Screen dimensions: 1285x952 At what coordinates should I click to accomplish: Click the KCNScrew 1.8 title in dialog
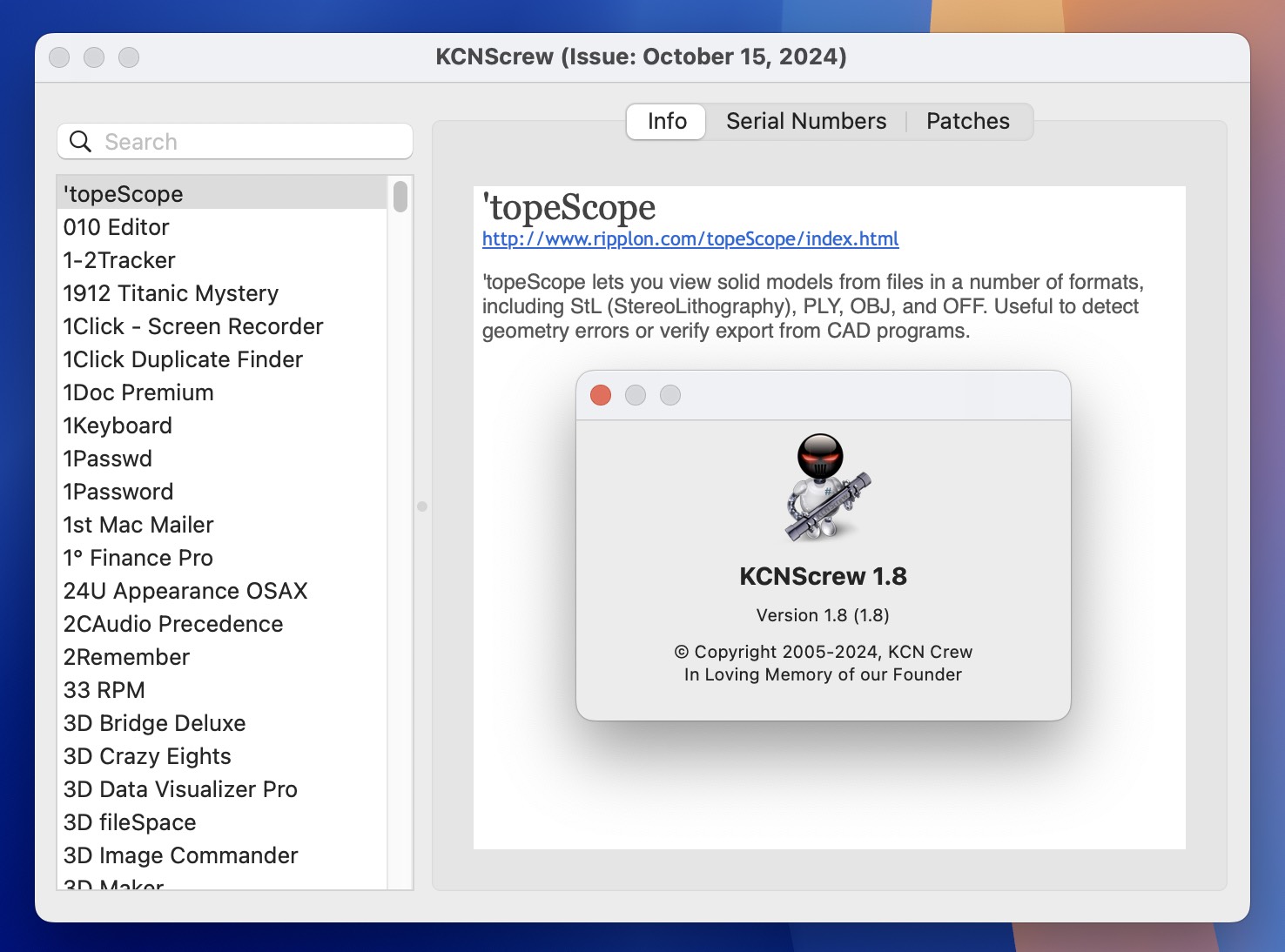point(823,576)
